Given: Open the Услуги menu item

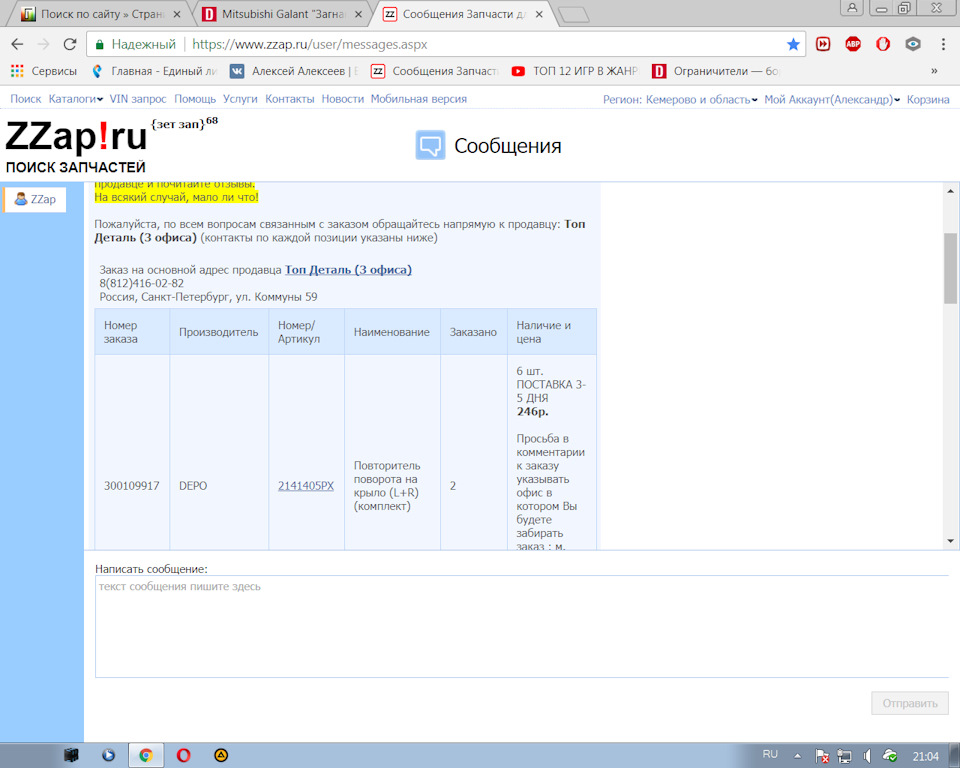Looking at the screenshot, I should [x=240, y=99].
